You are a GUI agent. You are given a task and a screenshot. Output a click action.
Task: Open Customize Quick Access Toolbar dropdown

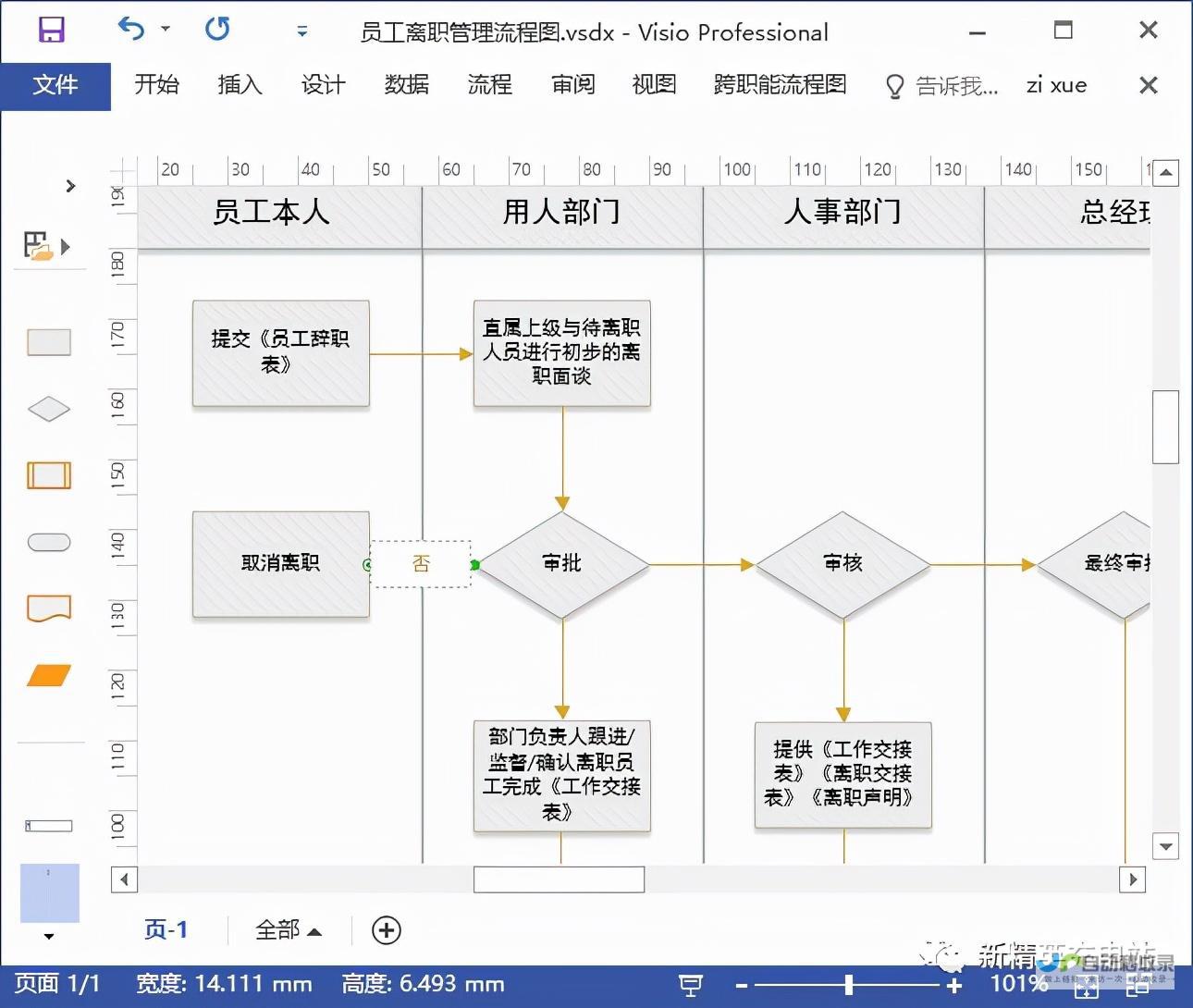coord(301,31)
